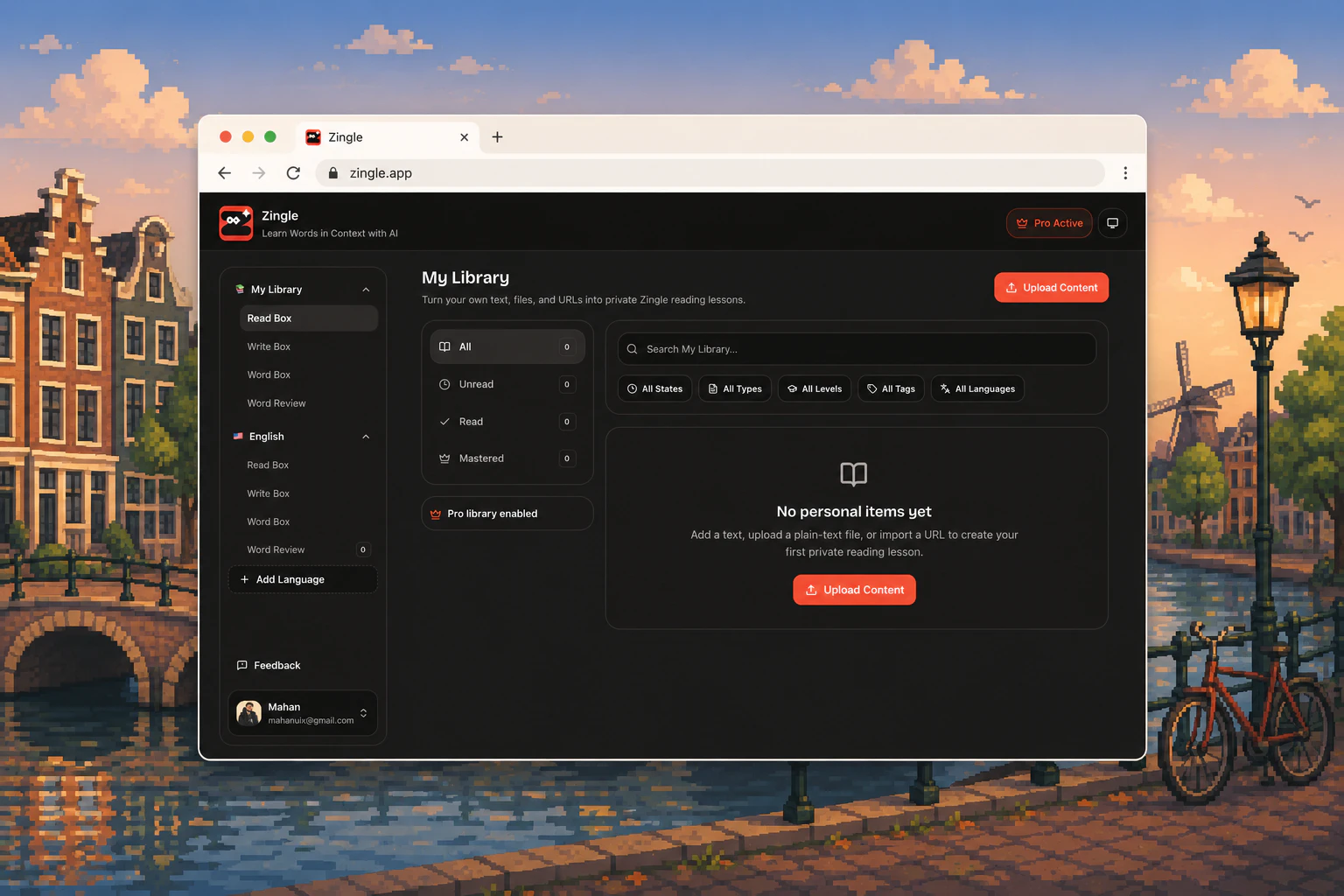Viewport: 1344px width, 896px height.
Task: Open the All Languages dropdown
Action: (977, 388)
